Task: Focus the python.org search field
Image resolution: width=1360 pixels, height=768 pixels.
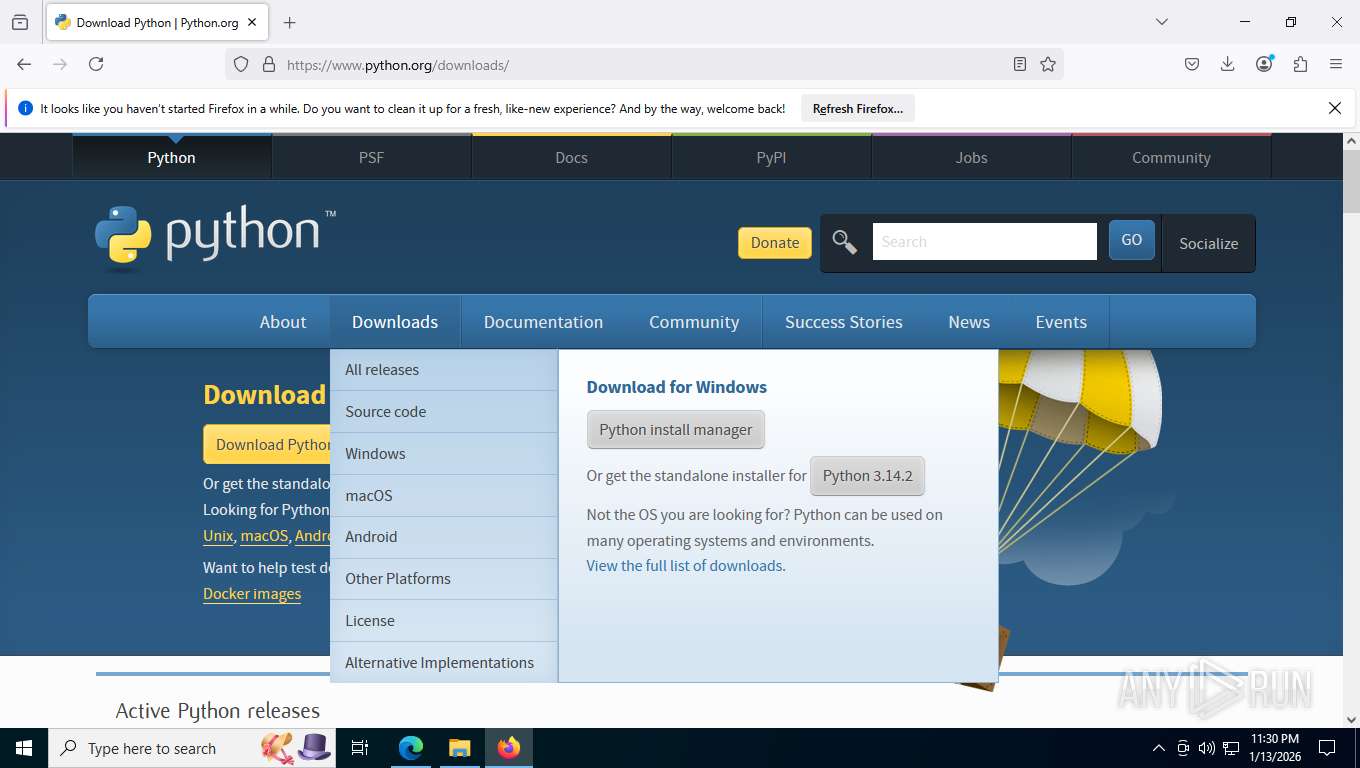Action: coord(985,241)
